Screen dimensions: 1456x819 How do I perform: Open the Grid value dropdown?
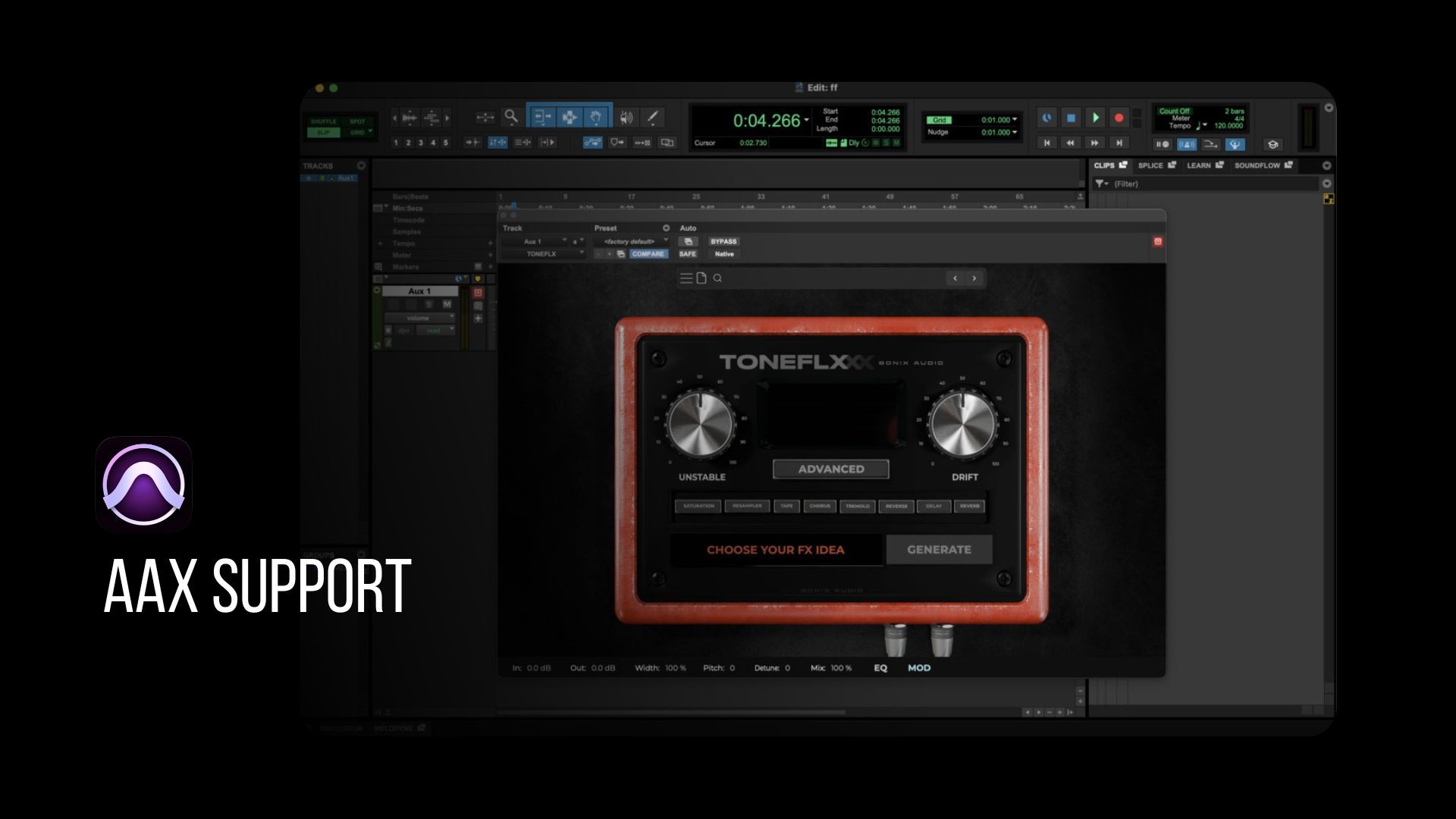coord(1015,120)
